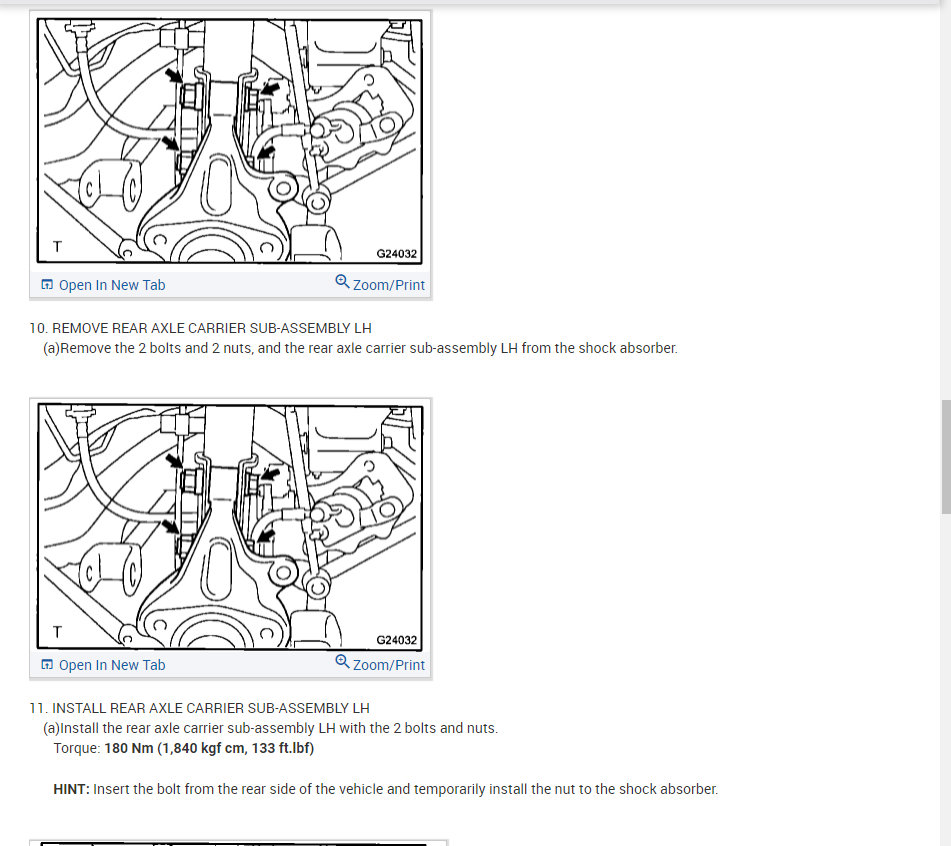The width and height of the screenshot is (951, 846).
Task: Click the magnifier icon under upper diagram
Action: 342,281
